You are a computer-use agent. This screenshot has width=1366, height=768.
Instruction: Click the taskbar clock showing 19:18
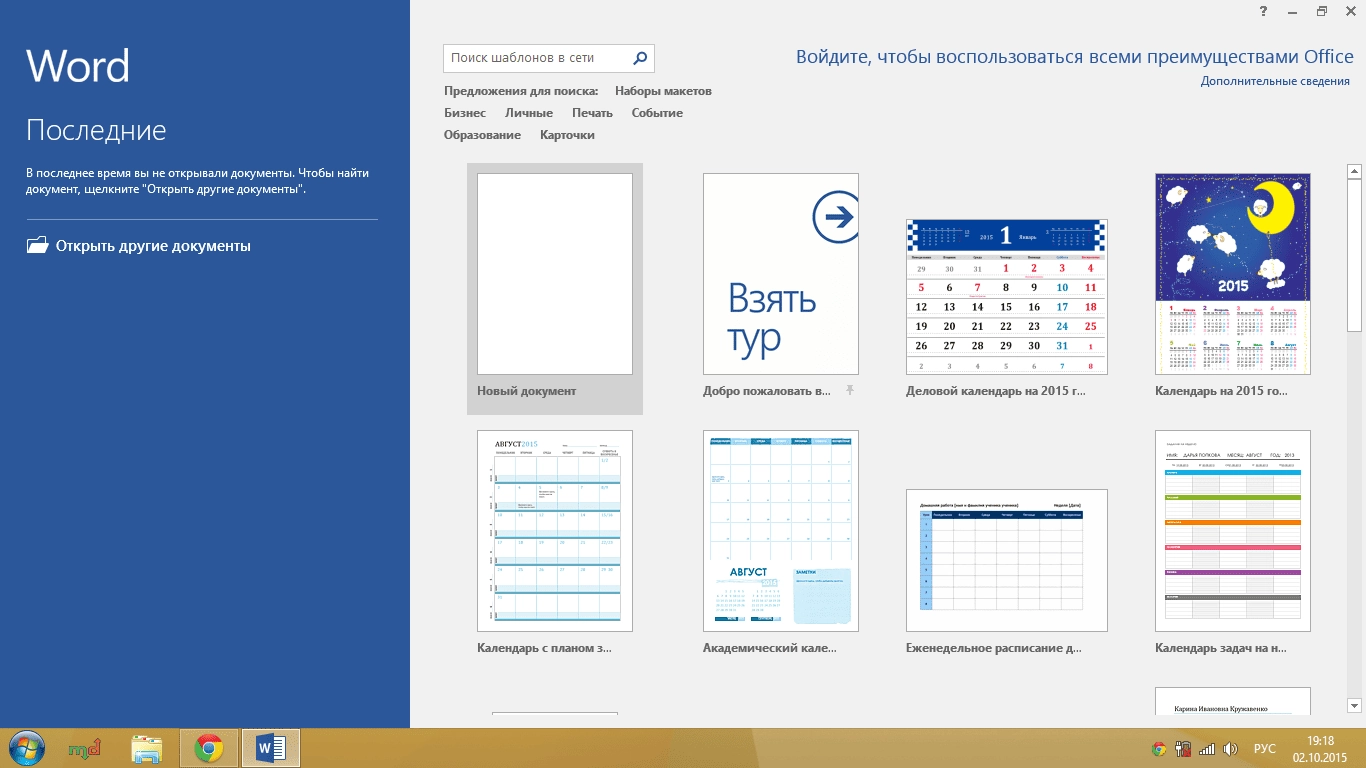1322,748
